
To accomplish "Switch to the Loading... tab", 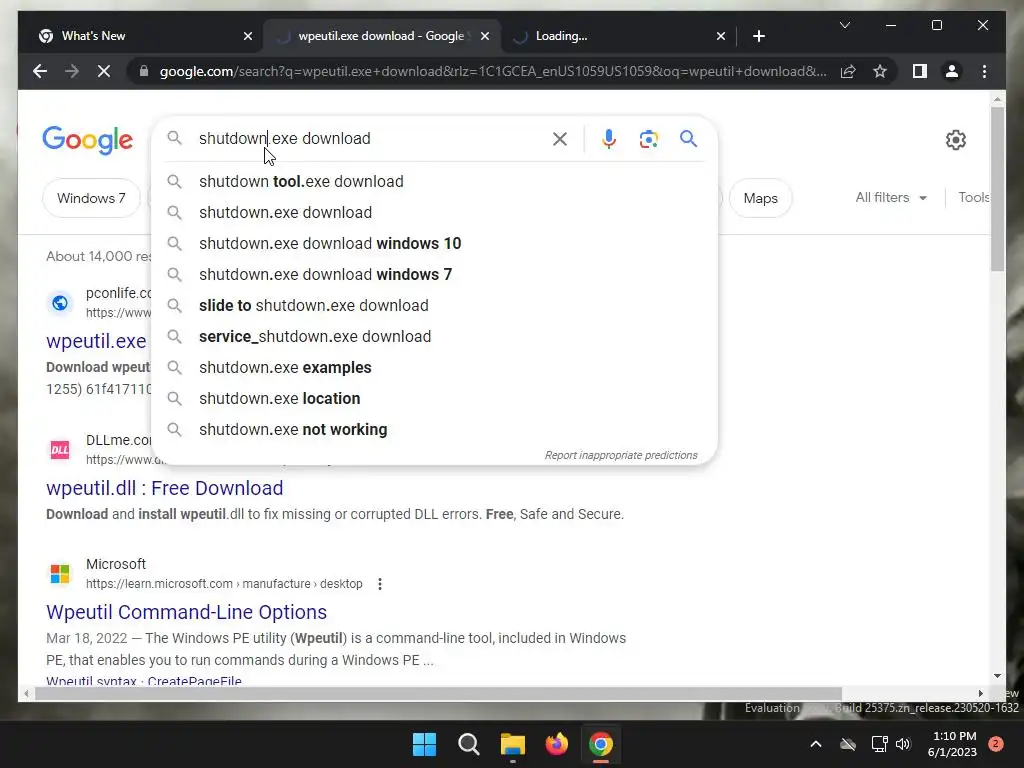I will pyautogui.click(x=618, y=36).
